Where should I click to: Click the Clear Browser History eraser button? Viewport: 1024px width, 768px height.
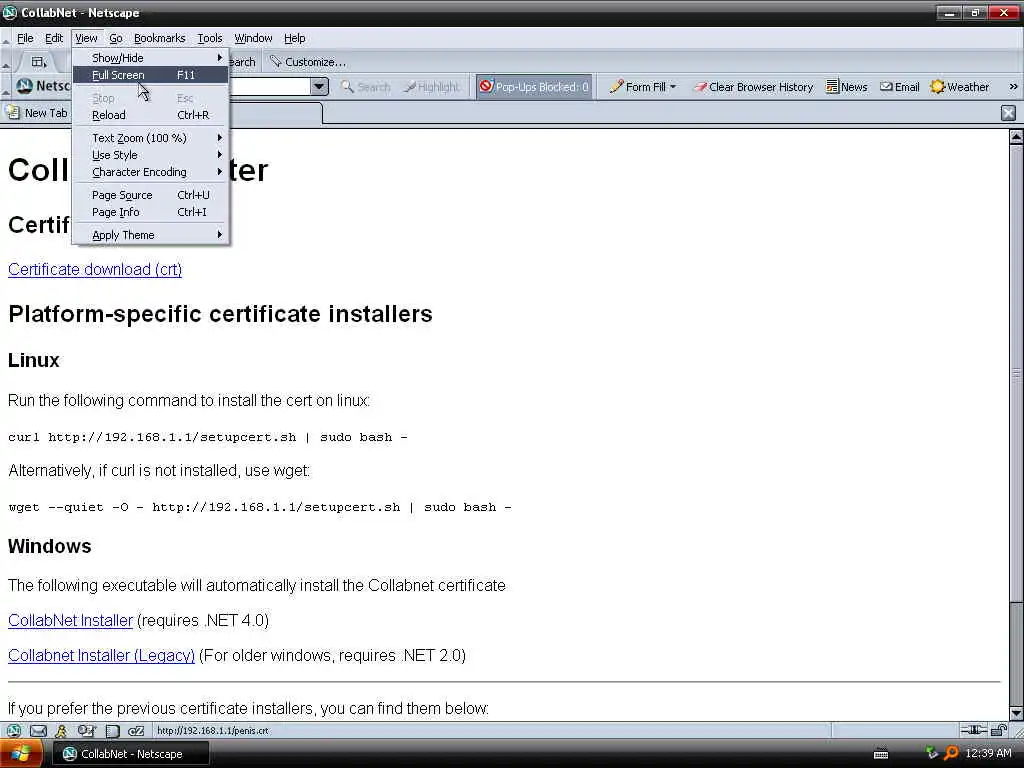pyautogui.click(x=754, y=87)
